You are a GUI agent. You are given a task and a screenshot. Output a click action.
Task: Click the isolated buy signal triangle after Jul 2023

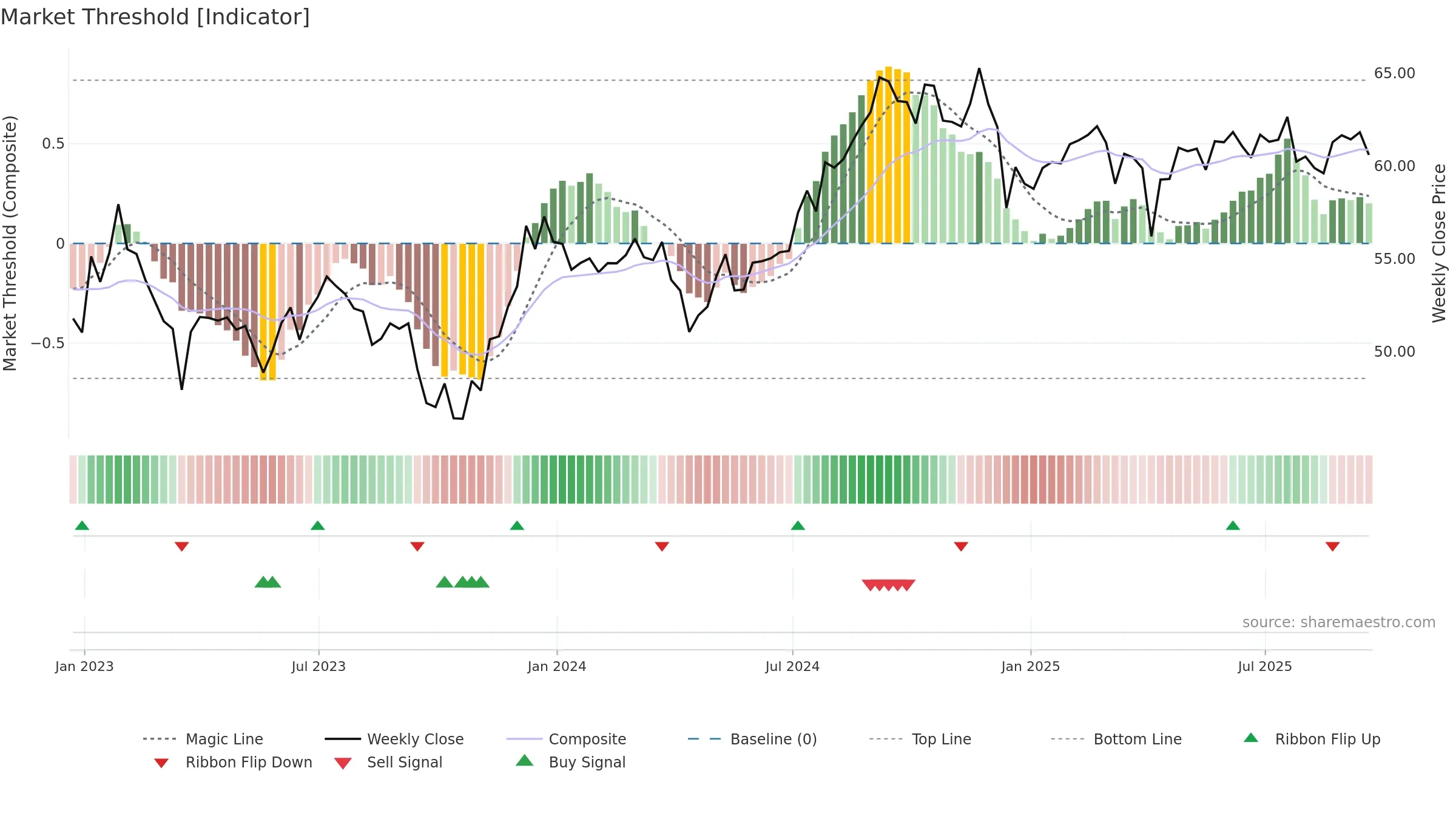point(444,582)
